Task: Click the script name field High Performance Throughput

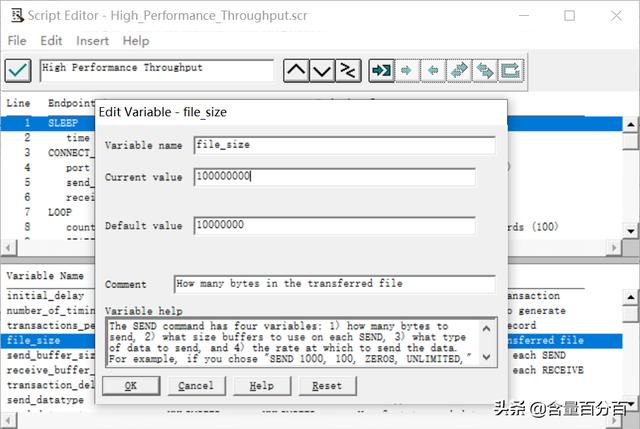Action: point(157,70)
